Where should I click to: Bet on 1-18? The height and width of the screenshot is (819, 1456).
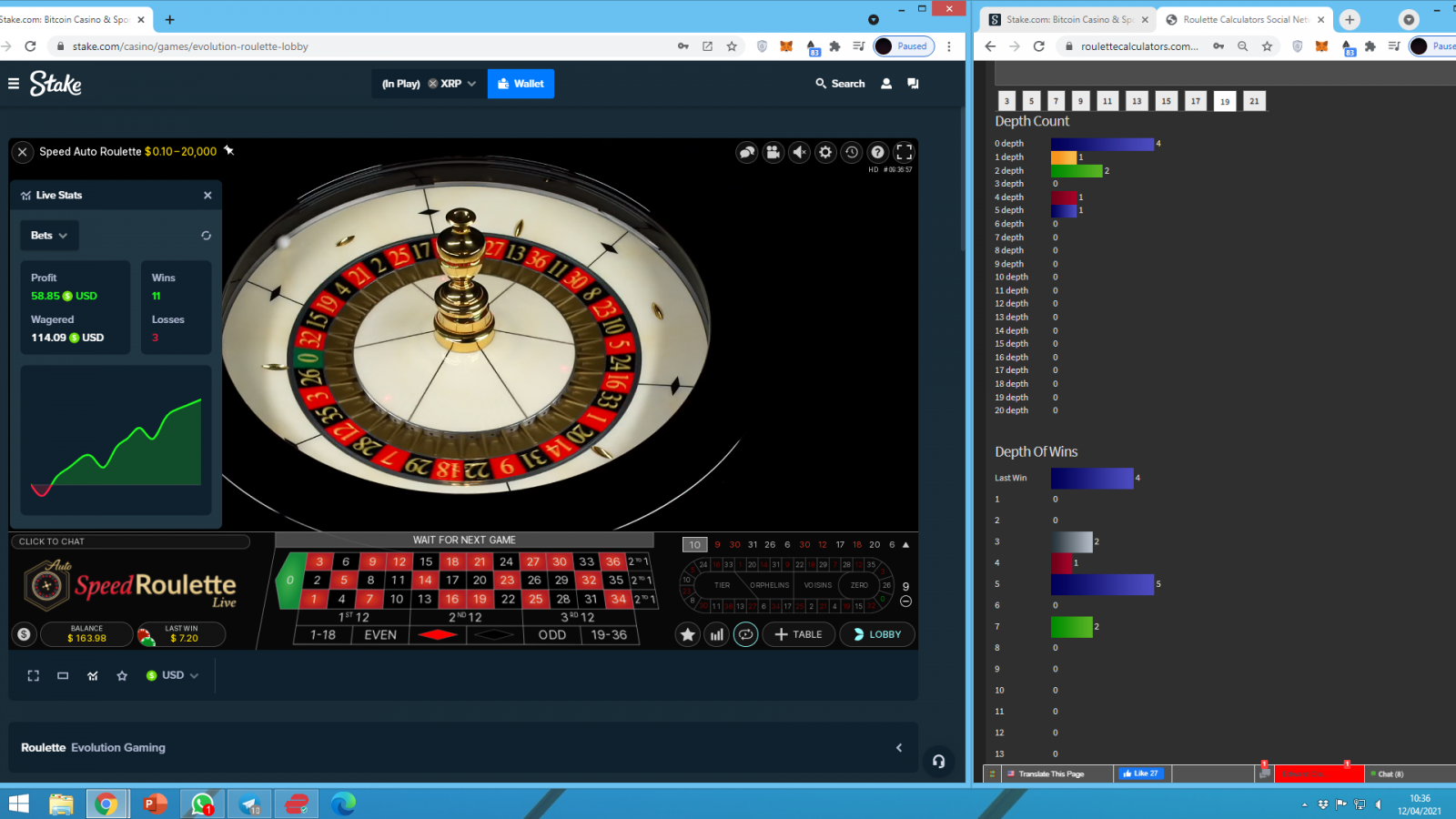pyautogui.click(x=323, y=634)
